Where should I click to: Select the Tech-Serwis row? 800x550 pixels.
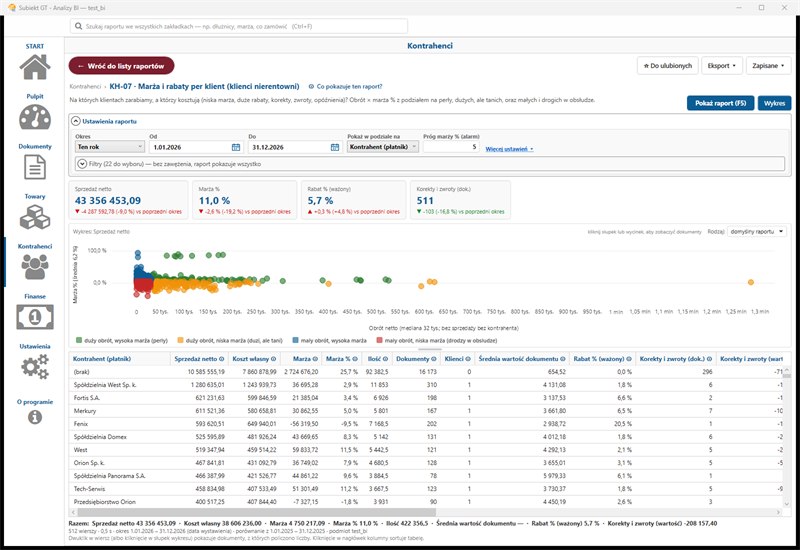[x=426, y=489]
